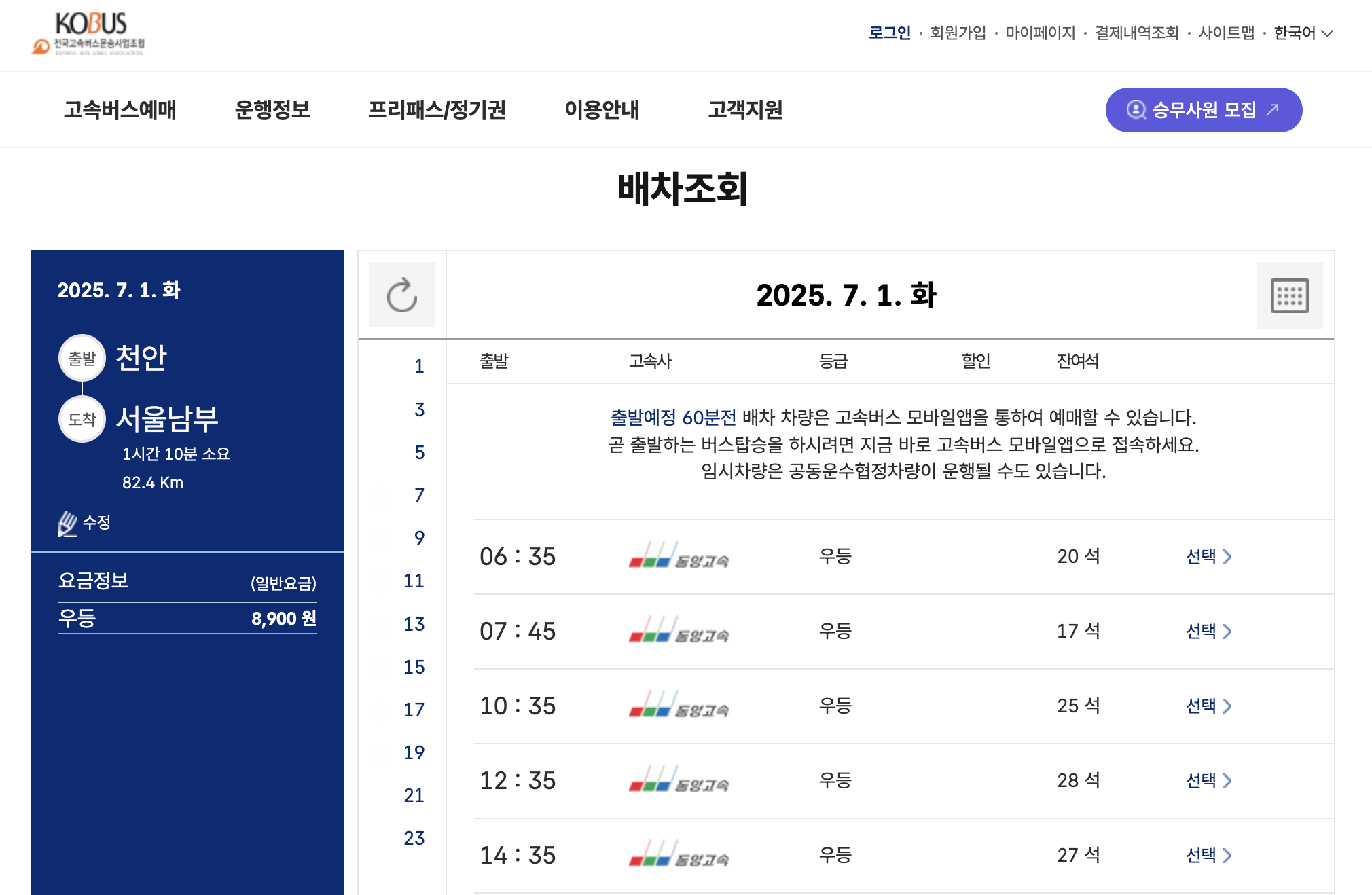1372x895 pixels.
Task: Click the refresh schedule icon
Action: (x=402, y=294)
